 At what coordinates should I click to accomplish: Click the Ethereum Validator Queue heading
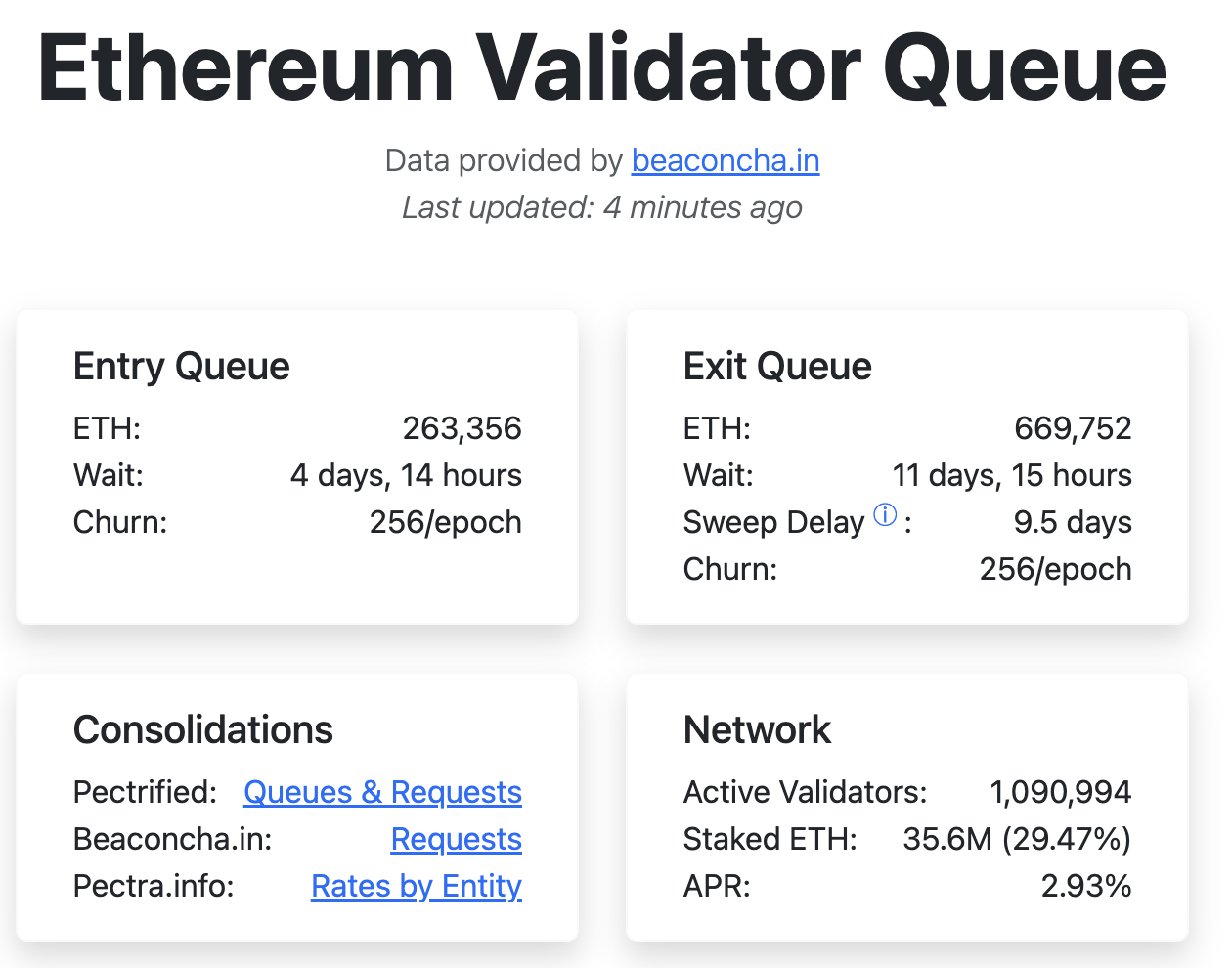point(602,70)
